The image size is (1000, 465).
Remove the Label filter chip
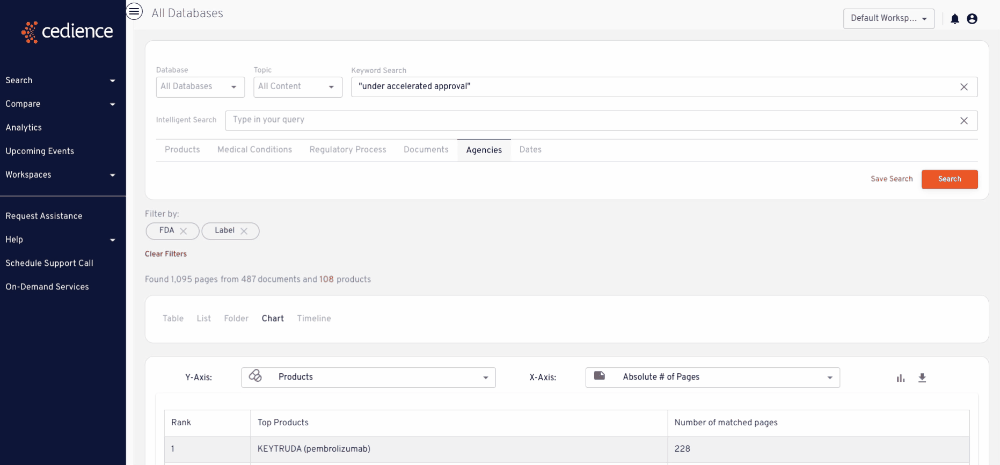click(244, 231)
